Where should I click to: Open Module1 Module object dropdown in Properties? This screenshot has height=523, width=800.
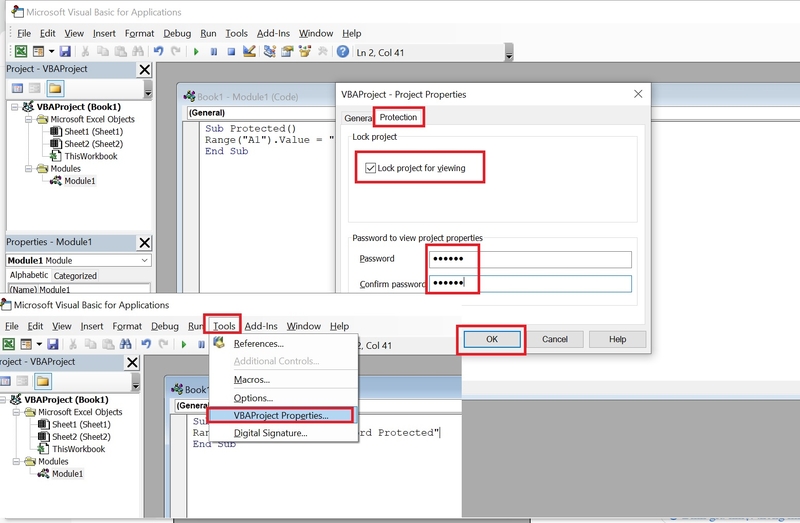click(x=145, y=260)
